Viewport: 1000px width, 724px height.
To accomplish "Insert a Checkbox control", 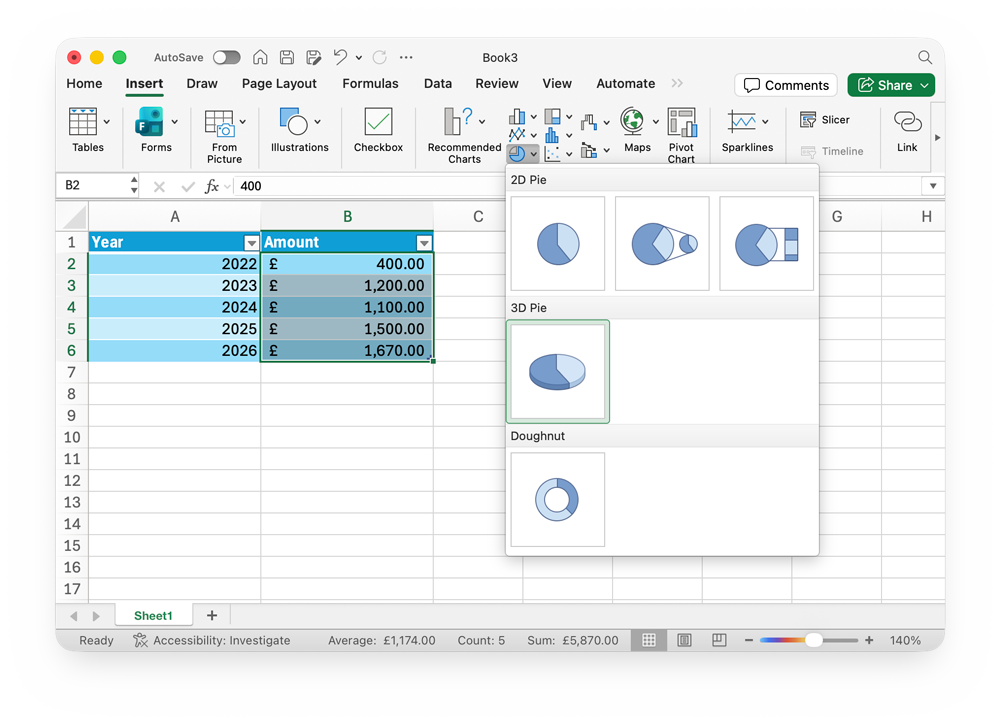I will tap(378, 131).
